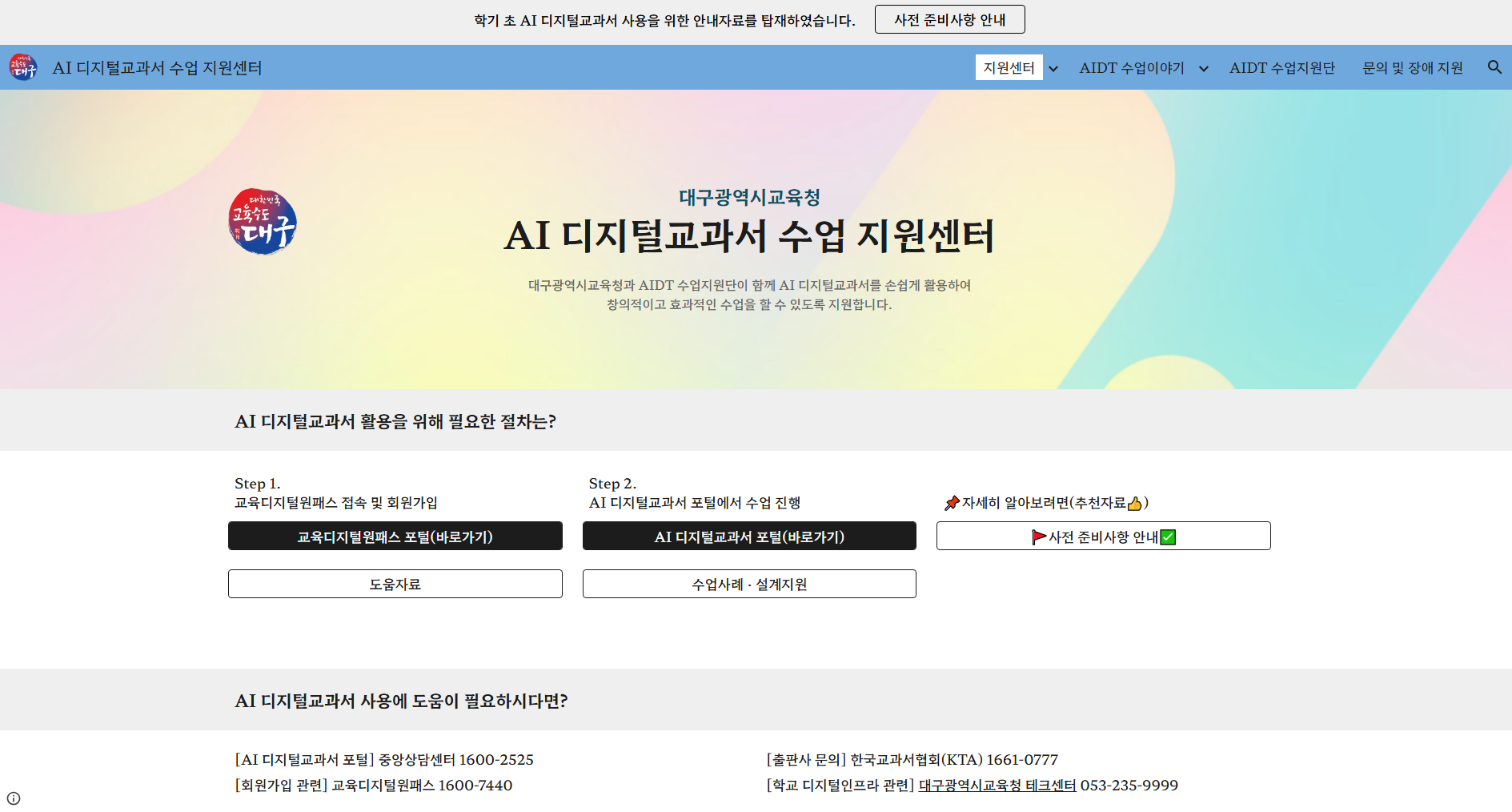Image resolution: width=1512 pixels, height=812 pixels.
Task: Expand the AIDT 수업이야기 dropdown chevron
Action: click(x=1204, y=69)
